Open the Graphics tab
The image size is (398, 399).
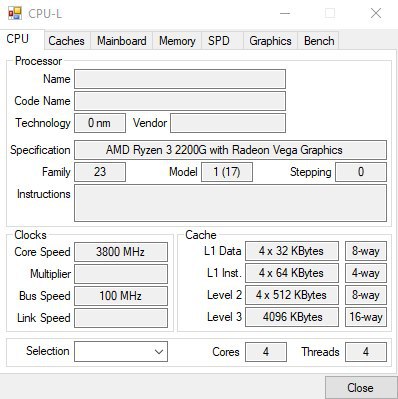pos(270,41)
